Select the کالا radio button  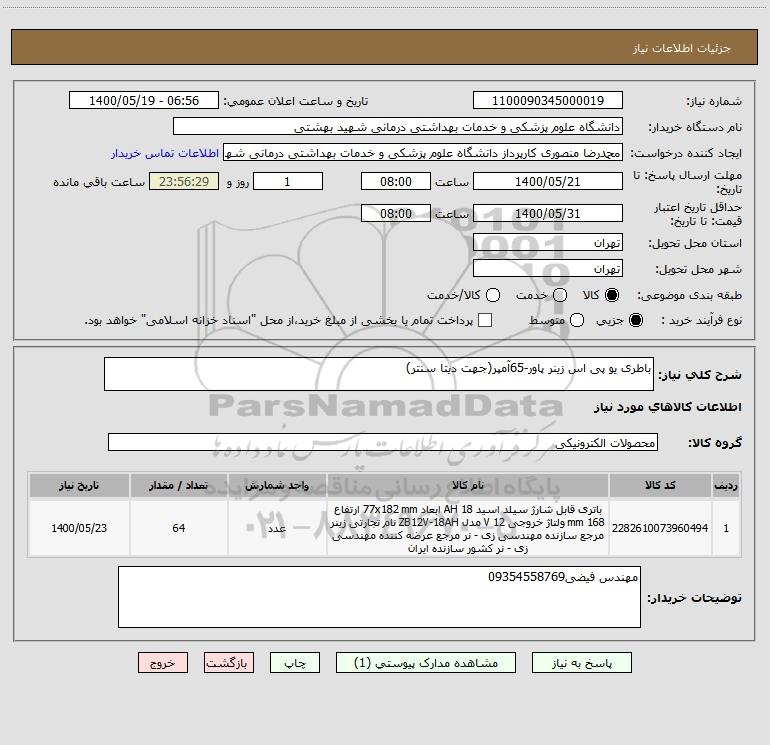[x=612, y=295]
